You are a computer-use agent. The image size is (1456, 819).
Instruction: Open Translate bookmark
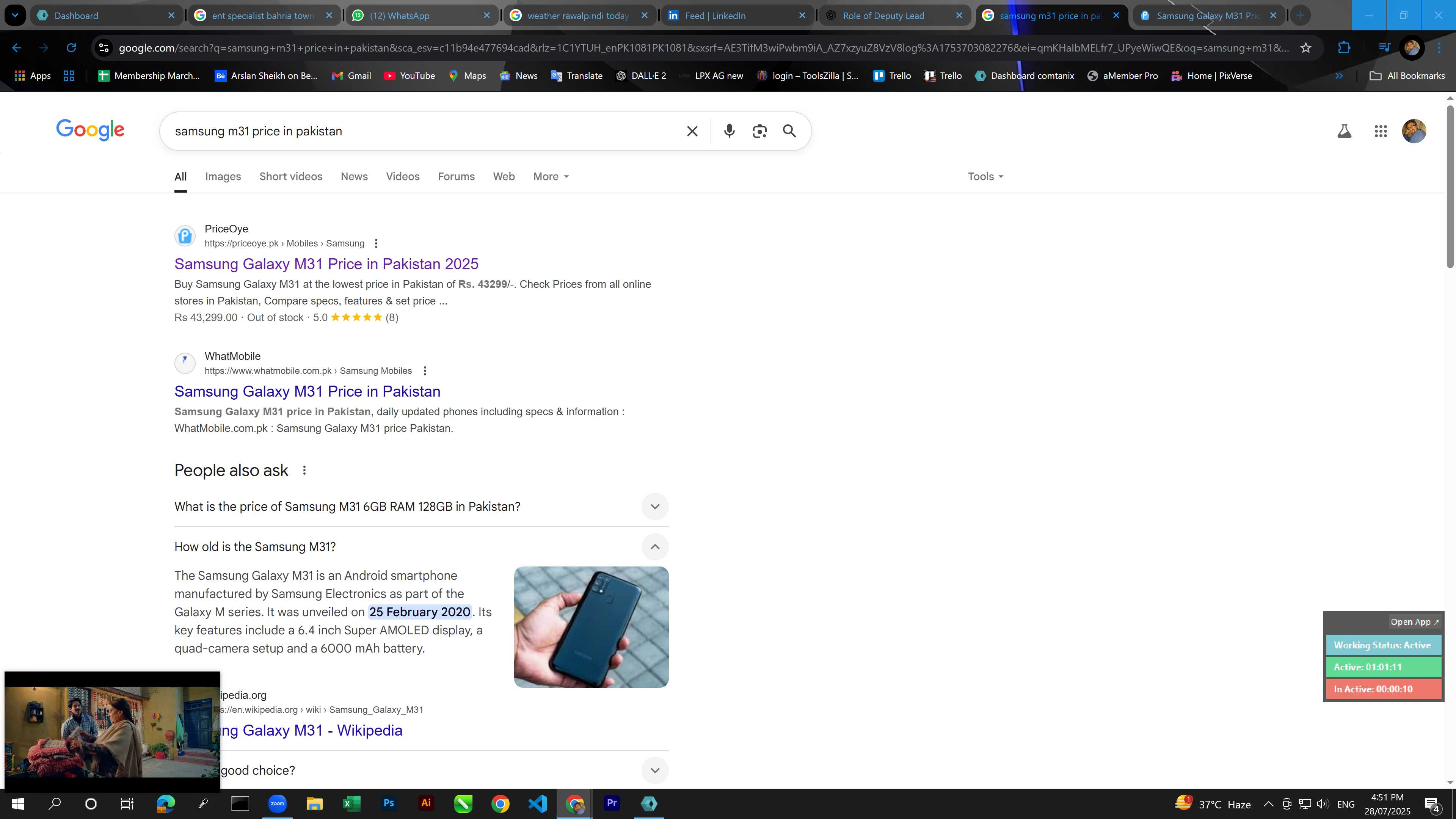point(576,76)
